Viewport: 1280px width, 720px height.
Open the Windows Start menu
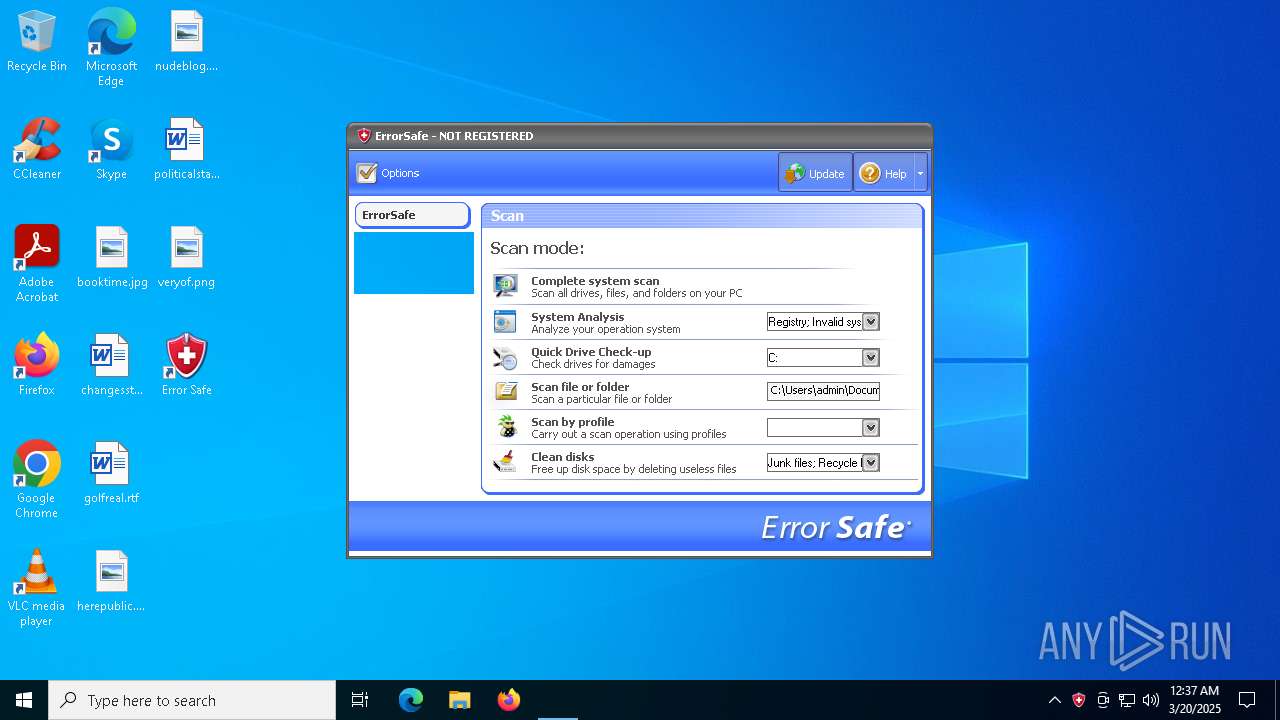coord(24,700)
